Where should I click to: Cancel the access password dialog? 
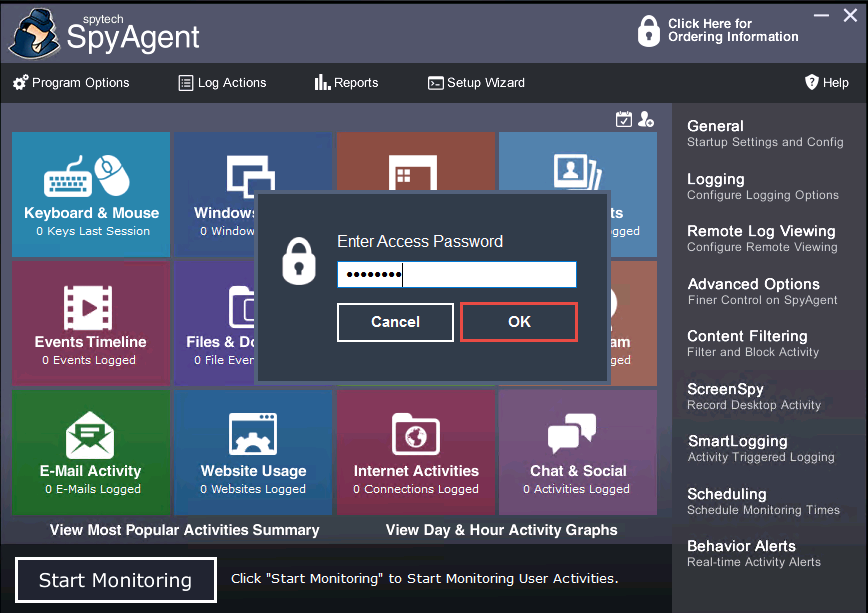(x=395, y=322)
